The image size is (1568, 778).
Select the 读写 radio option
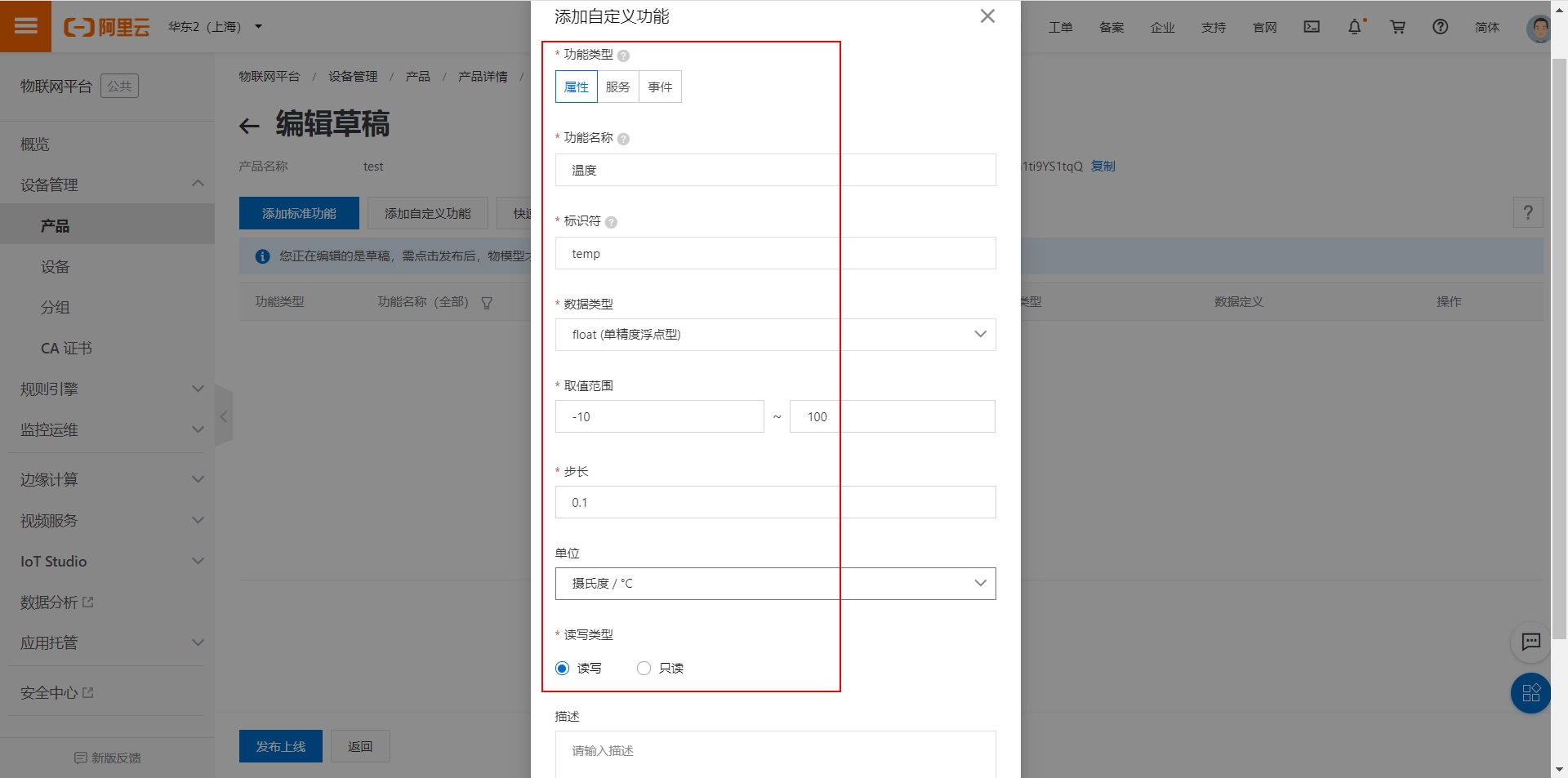(x=561, y=668)
